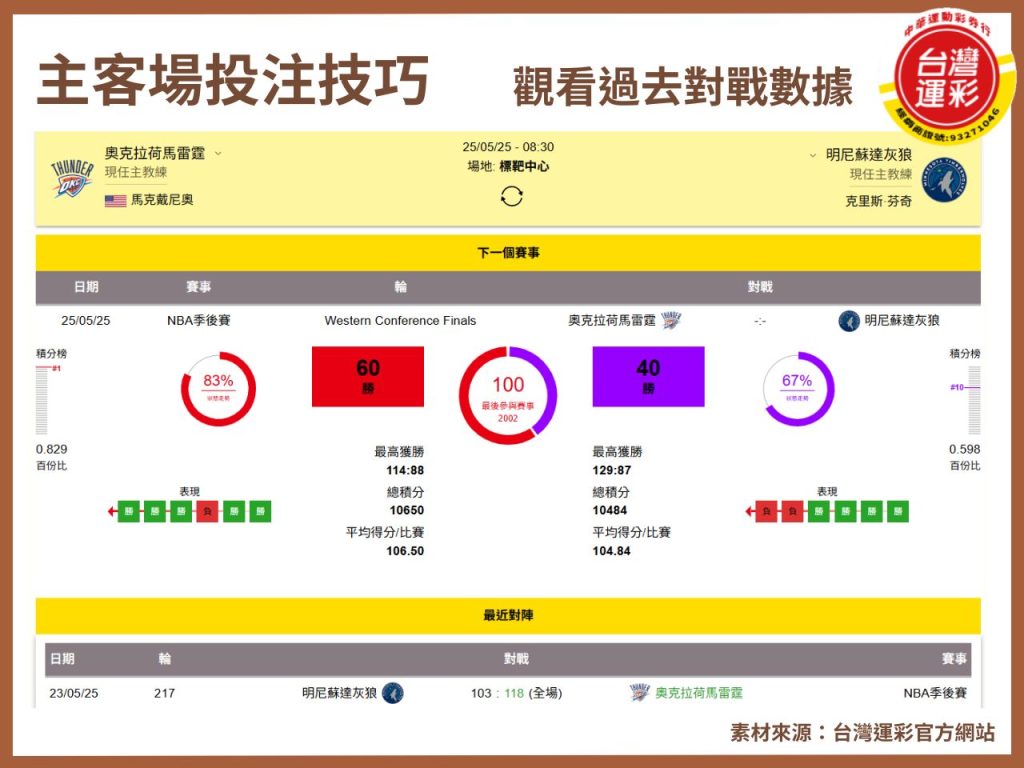Click the total points value 10484
Viewport: 1024px width, 768px height.
pos(610,510)
